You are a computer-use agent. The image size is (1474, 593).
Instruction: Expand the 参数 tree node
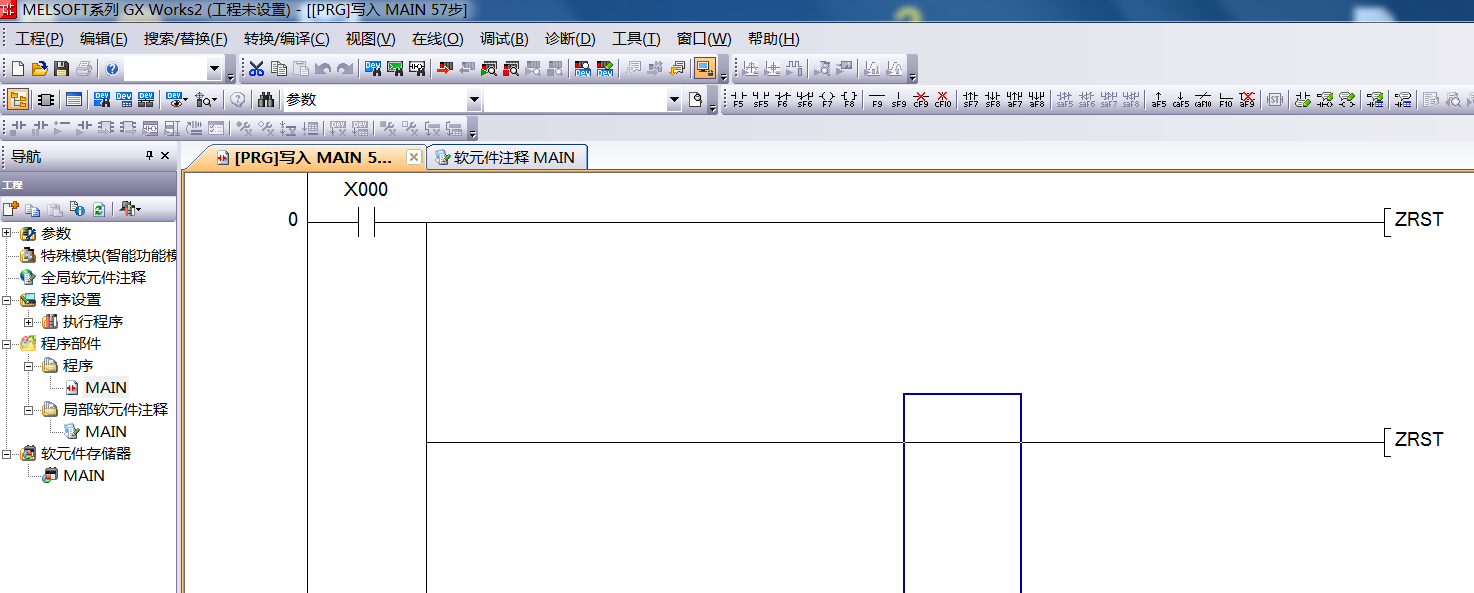tap(8, 233)
